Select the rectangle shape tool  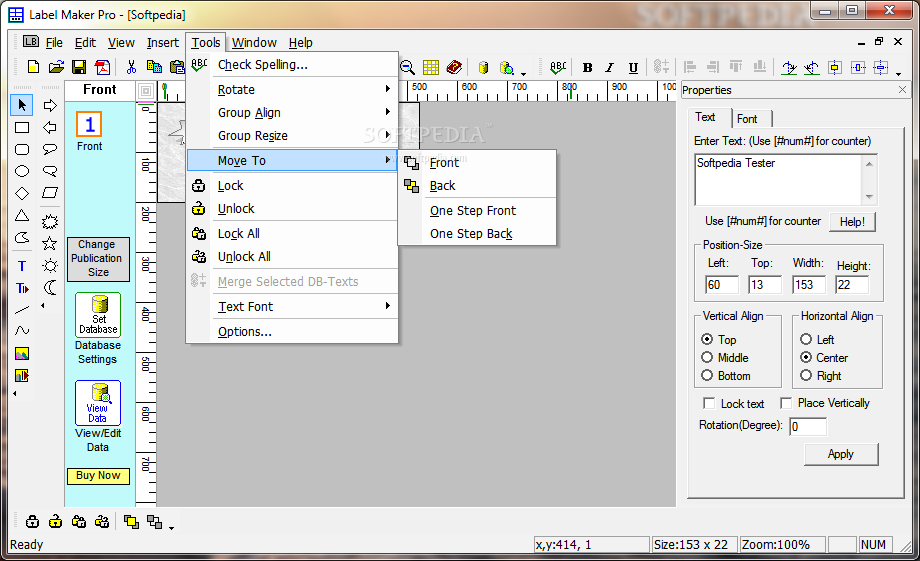click(x=22, y=127)
